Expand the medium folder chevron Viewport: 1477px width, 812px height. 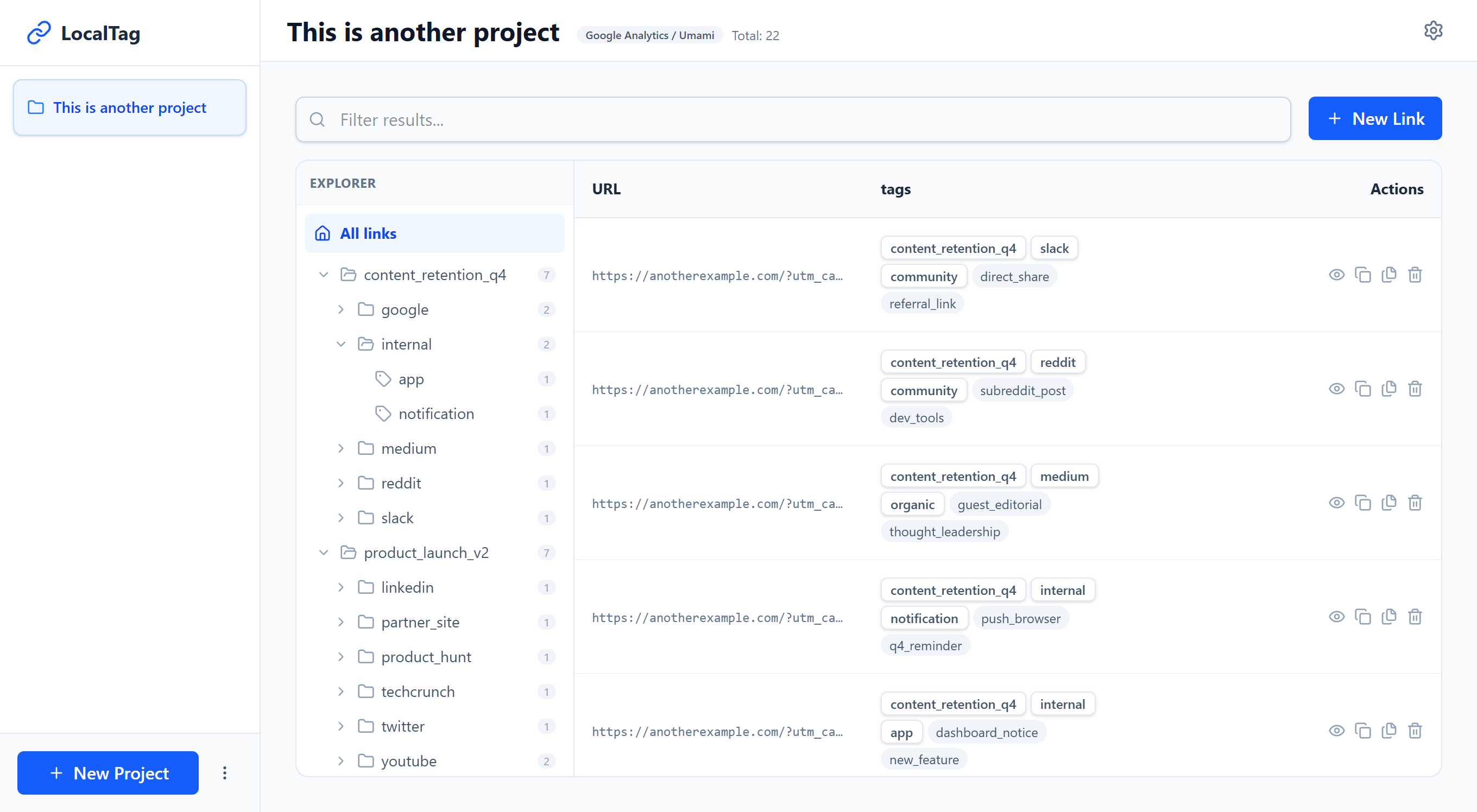click(341, 449)
